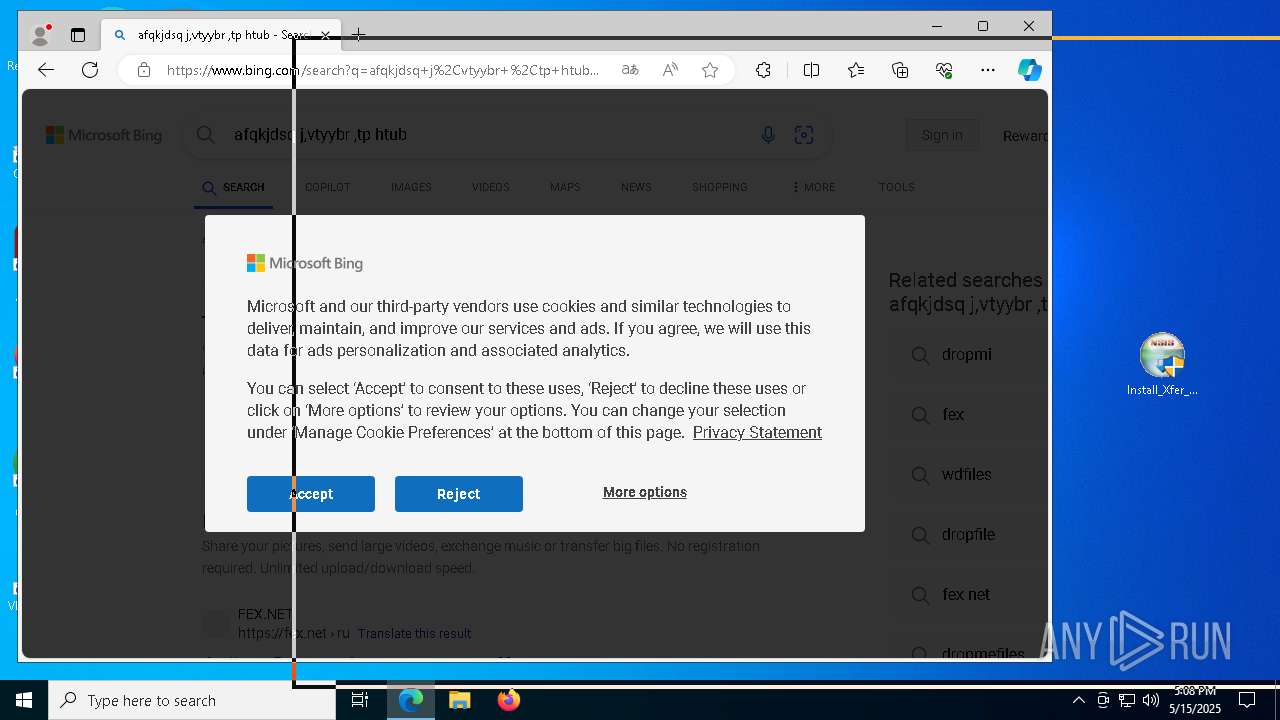Activate Read aloud icon
The width and height of the screenshot is (1280, 720).
coord(670,70)
